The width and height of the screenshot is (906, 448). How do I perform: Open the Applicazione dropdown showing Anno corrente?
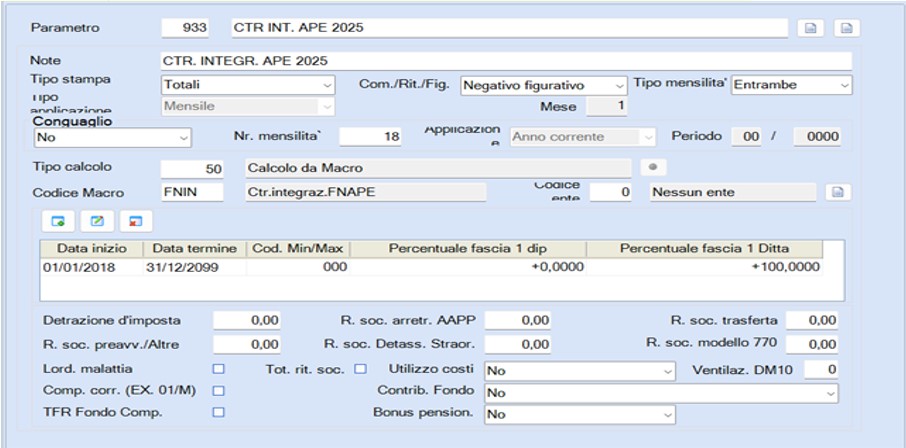click(582, 137)
